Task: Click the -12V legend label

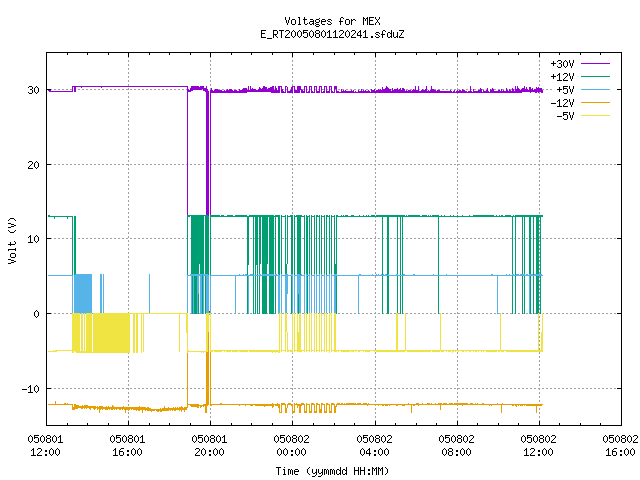Action: 562,103
